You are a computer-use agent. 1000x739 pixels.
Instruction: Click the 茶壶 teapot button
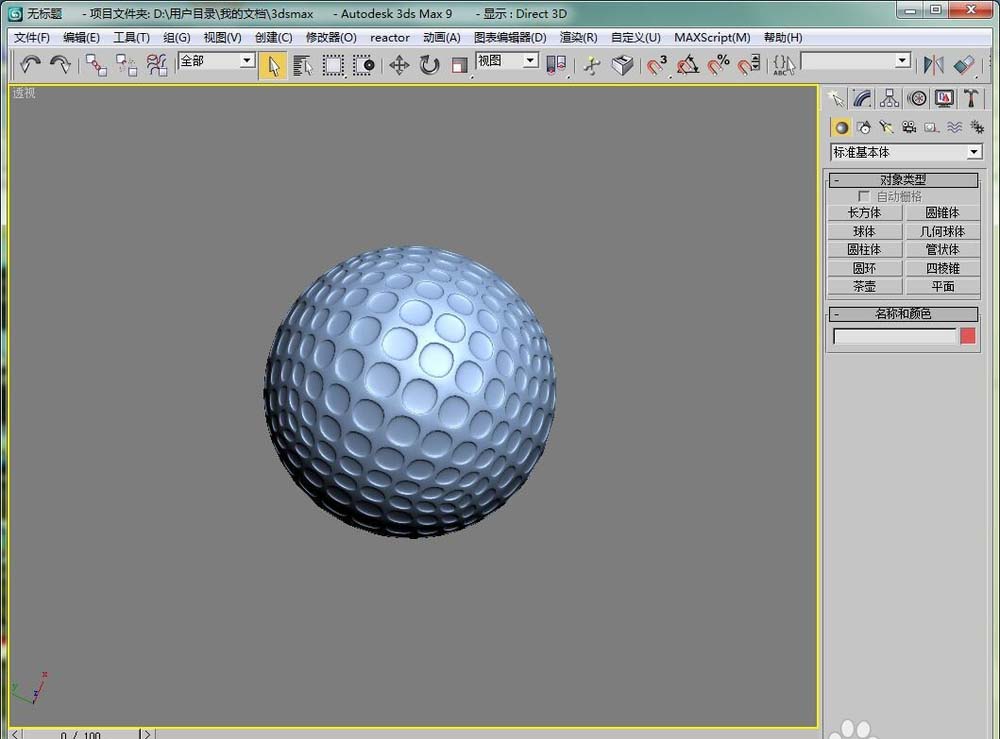coord(864,286)
